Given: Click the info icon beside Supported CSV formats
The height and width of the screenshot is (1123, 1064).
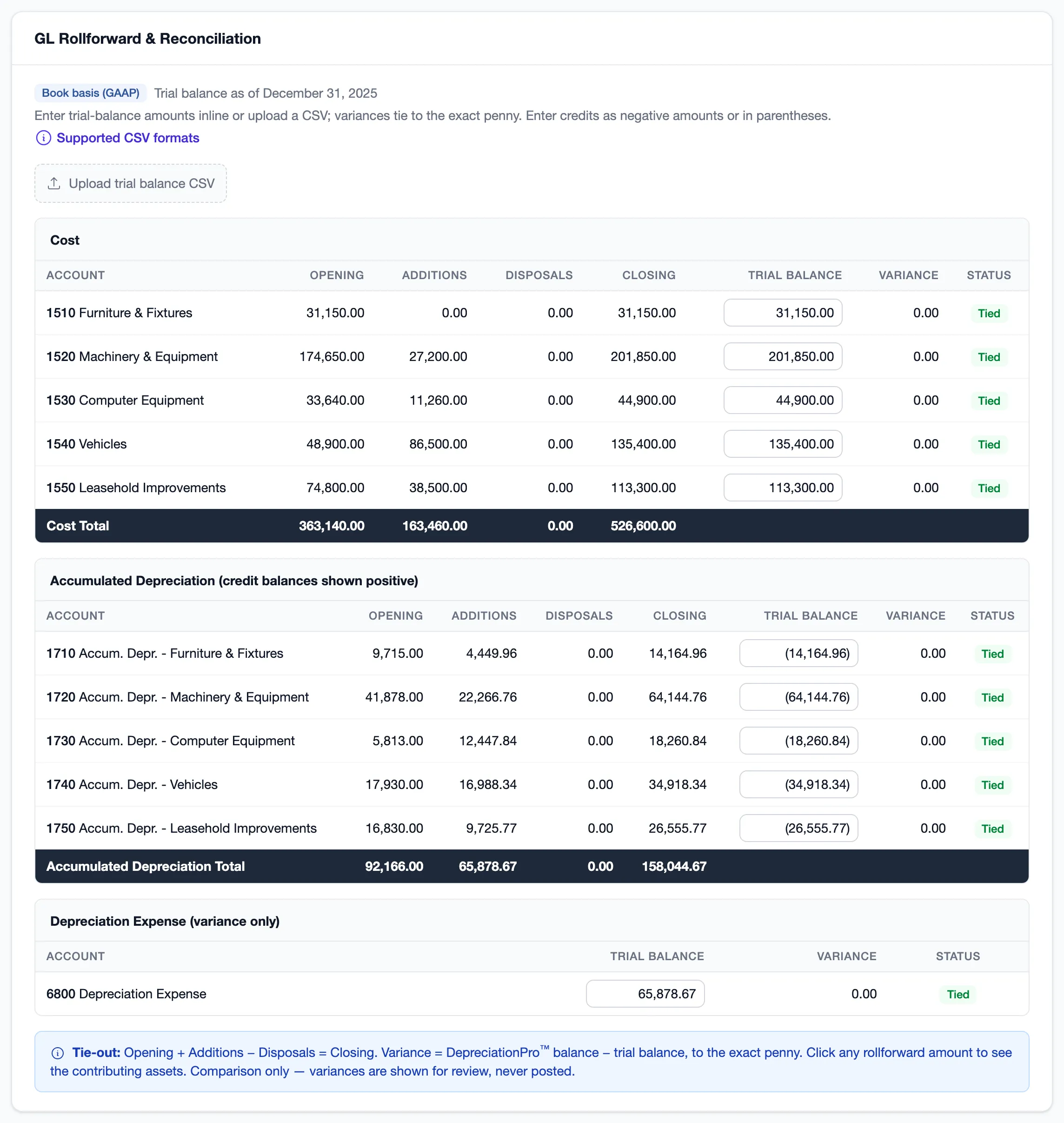Looking at the screenshot, I should pyautogui.click(x=44, y=138).
